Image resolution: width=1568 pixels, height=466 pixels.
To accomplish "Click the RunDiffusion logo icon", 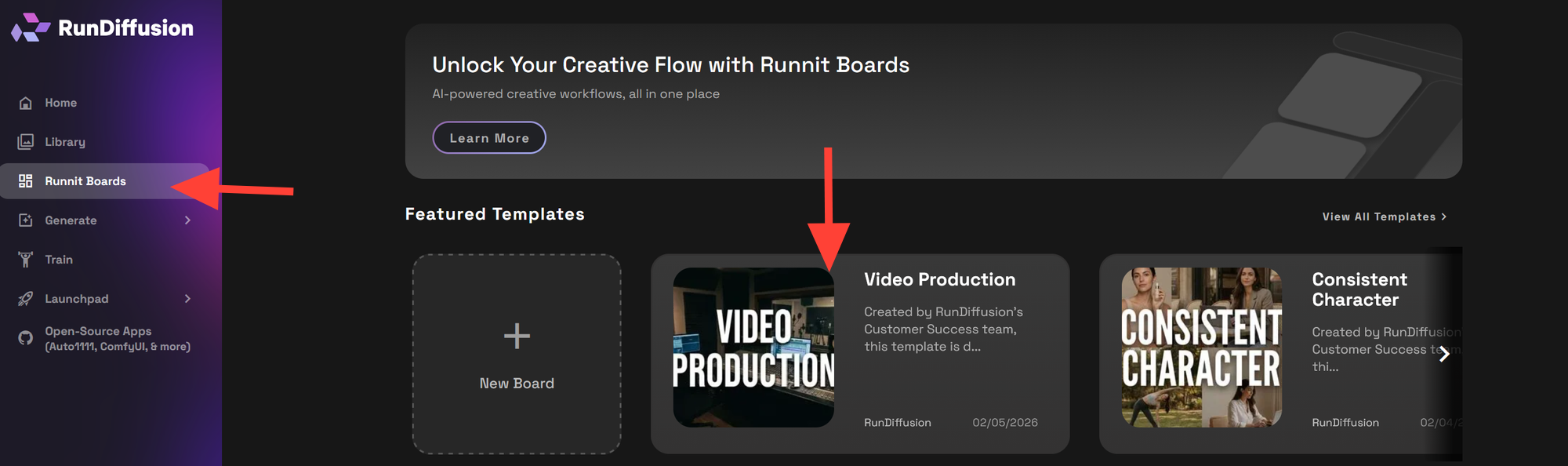I will point(30,28).
